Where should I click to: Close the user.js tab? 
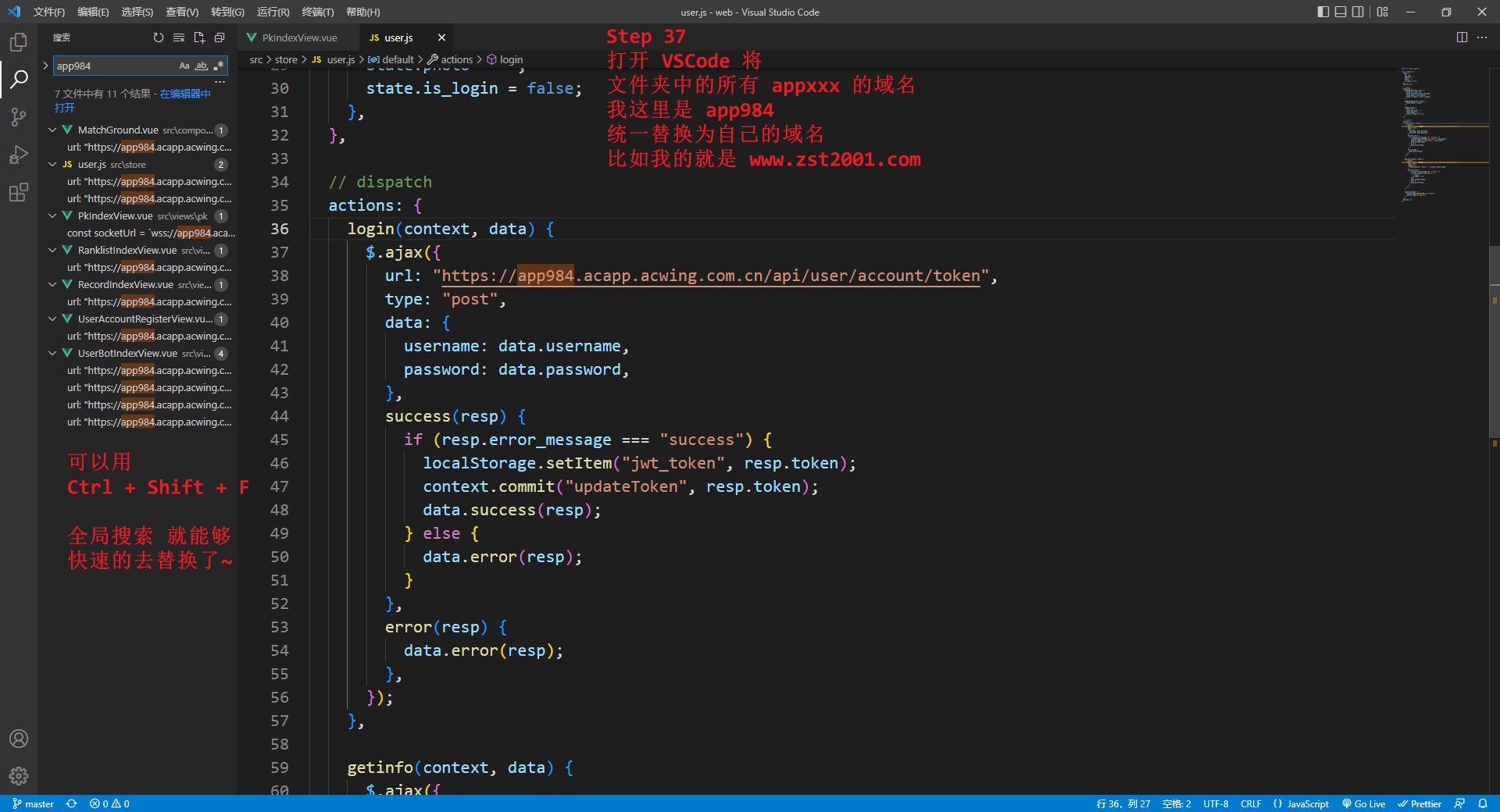[x=441, y=37]
